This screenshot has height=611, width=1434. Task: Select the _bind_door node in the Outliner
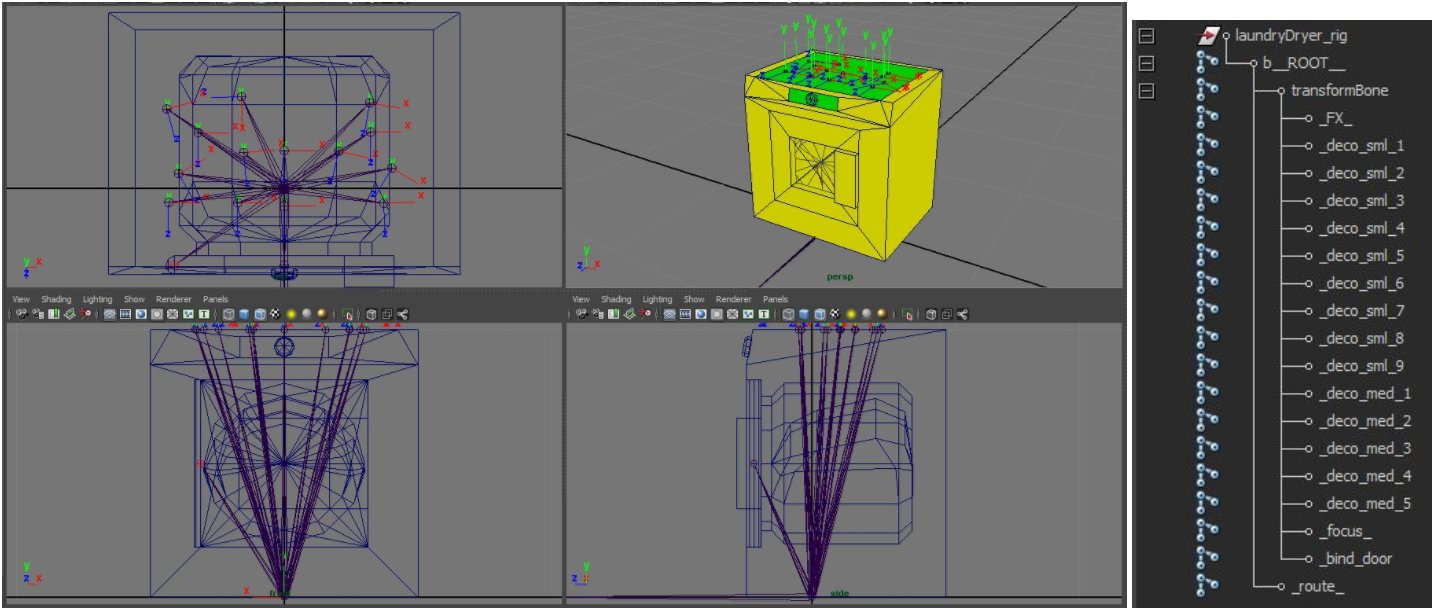[x=1353, y=560]
